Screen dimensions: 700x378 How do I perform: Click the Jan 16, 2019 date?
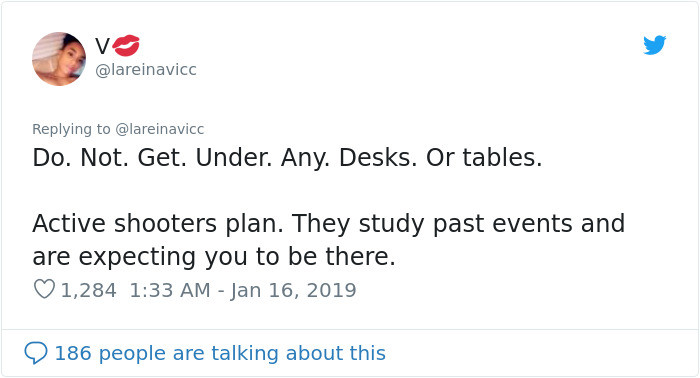click(293, 290)
